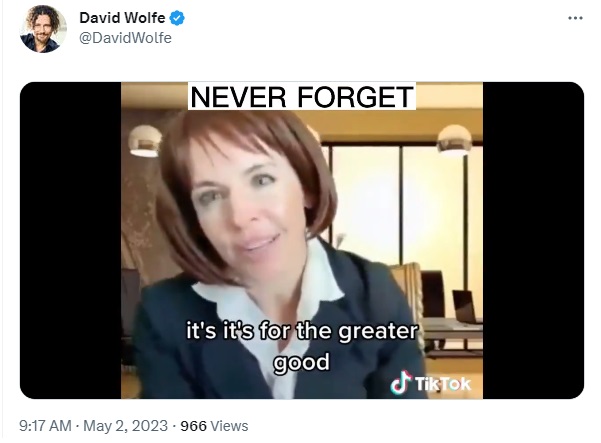Click the David Wolfe display name

click(x=122, y=18)
